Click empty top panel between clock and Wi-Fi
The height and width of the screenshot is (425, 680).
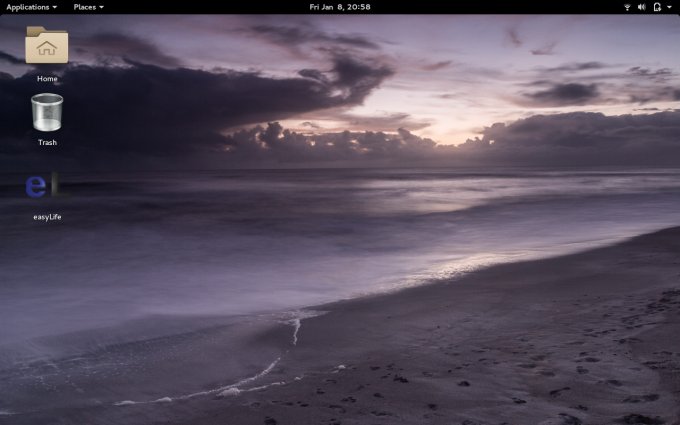pyautogui.click(x=500, y=7)
